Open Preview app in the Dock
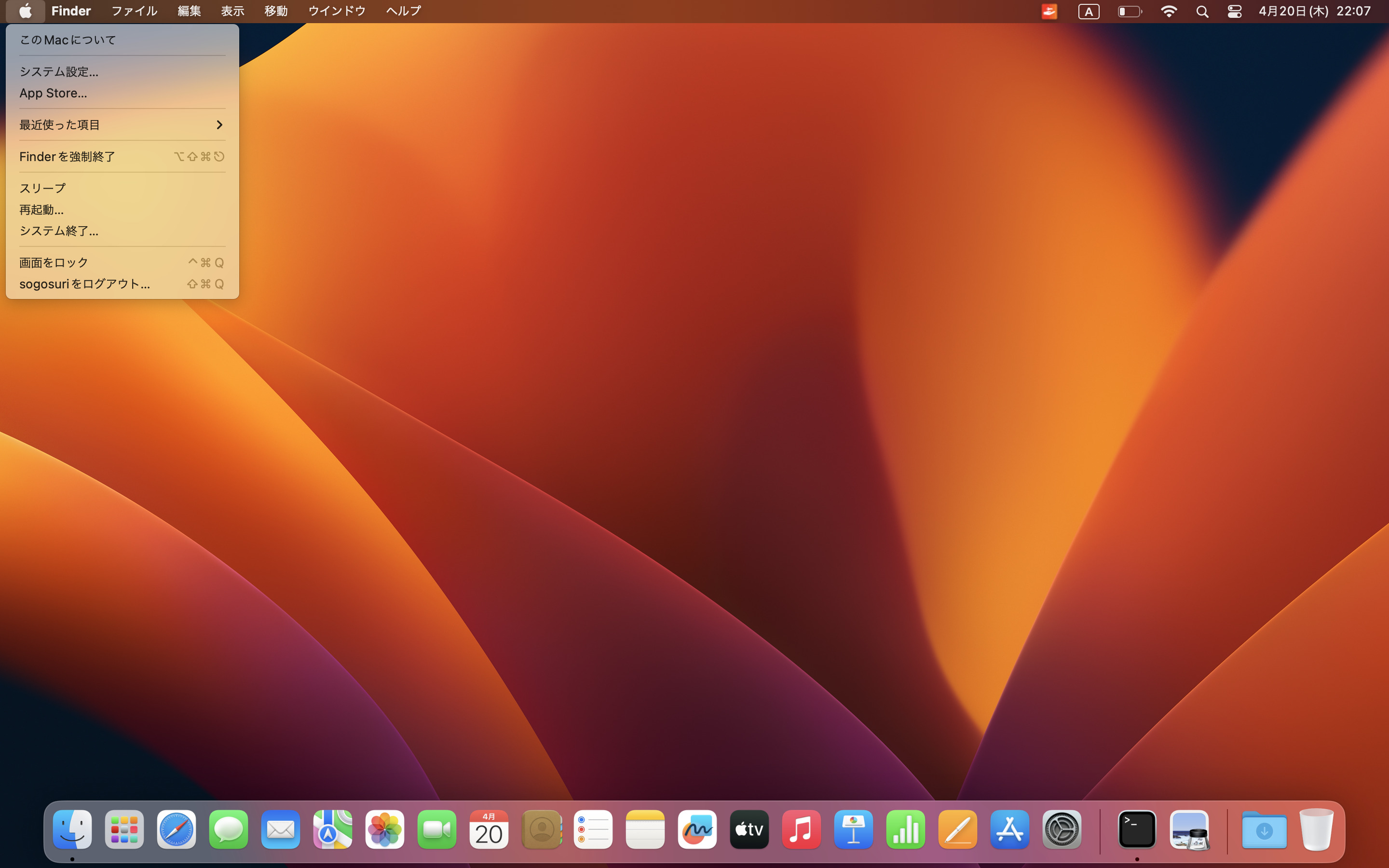Screen dimensions: 1389x868 coord(1189,829)
